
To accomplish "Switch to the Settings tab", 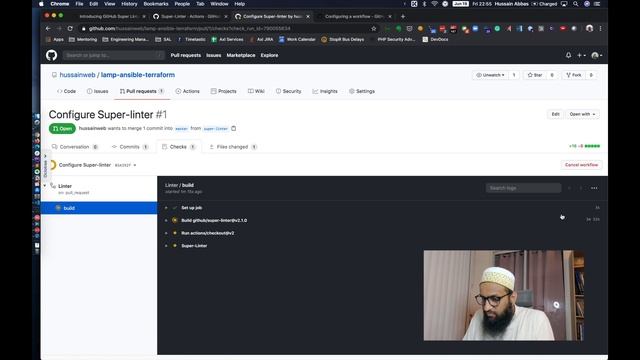I will (362, 91).
